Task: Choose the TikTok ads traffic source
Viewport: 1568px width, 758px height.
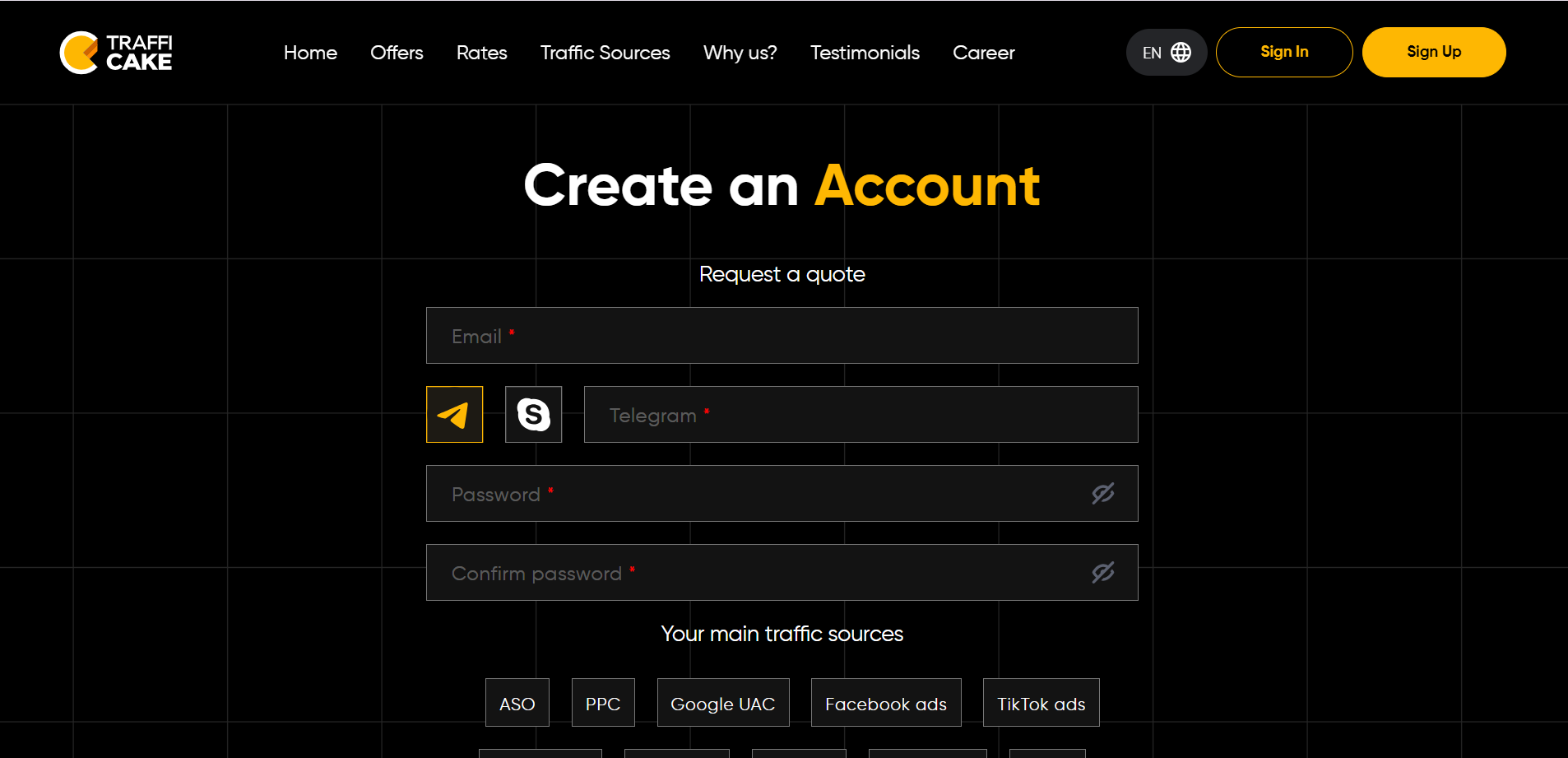Action: pos(1041,704)
